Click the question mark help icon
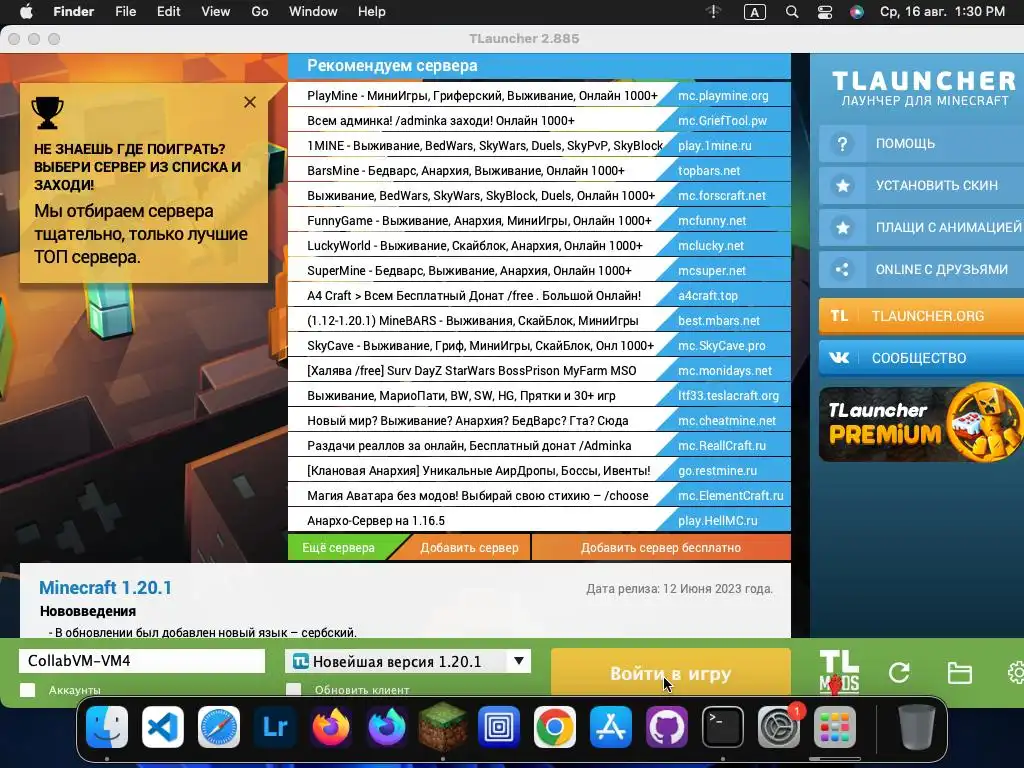1024x768 pixels. [x=842, y=144]
